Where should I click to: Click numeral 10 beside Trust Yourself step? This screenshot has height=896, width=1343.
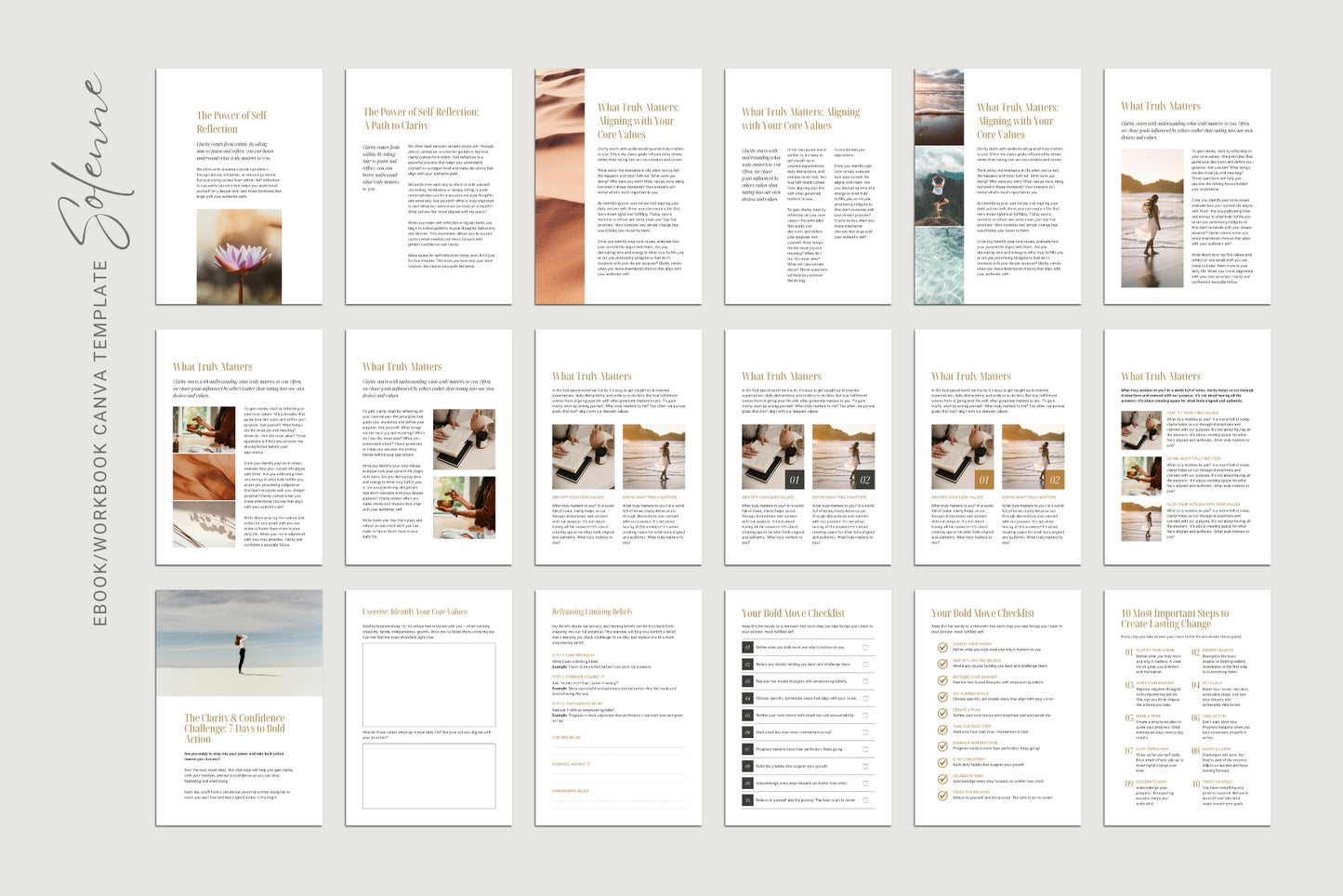click(x=1196, y=784)
